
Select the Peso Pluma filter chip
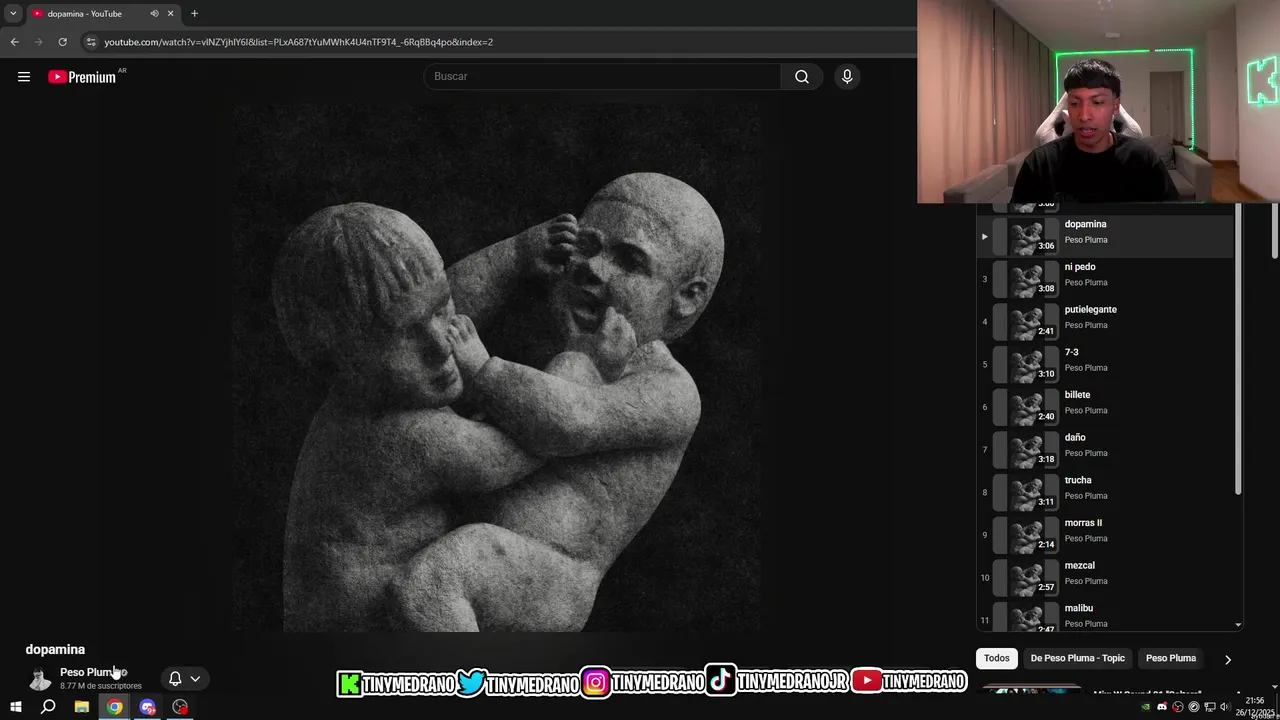coord(1171,658)
